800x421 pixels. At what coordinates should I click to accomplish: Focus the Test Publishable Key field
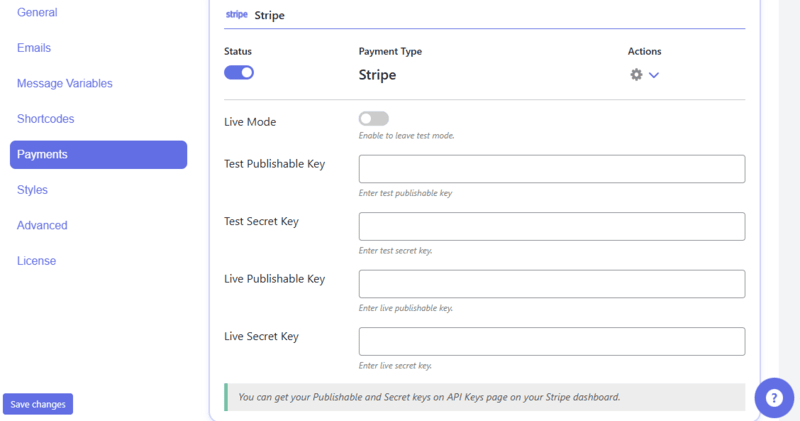tap(551, 169)
